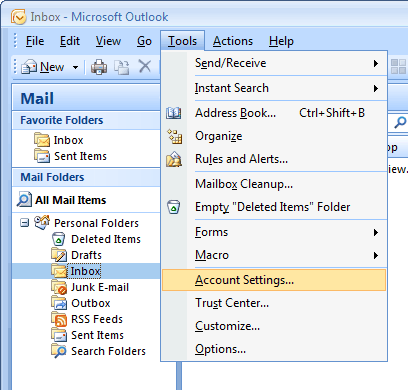The height and width of the screenshot is (390, 408).
Task: Open Mailbox Cleanup...
Action: pos(274,184)
